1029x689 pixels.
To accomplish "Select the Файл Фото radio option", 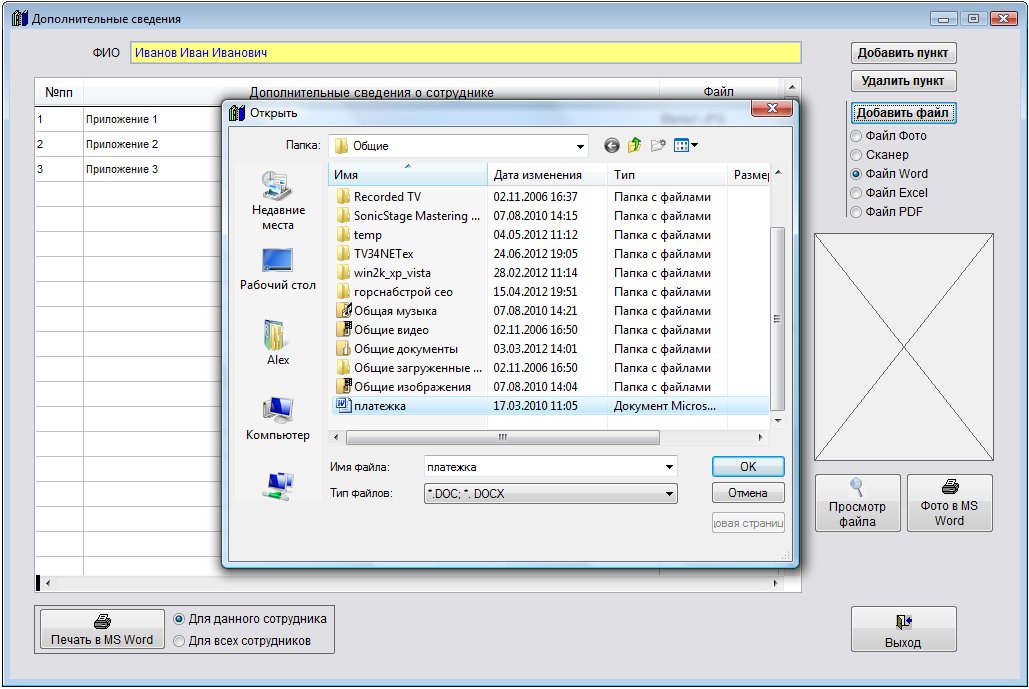I will [856, 136].
